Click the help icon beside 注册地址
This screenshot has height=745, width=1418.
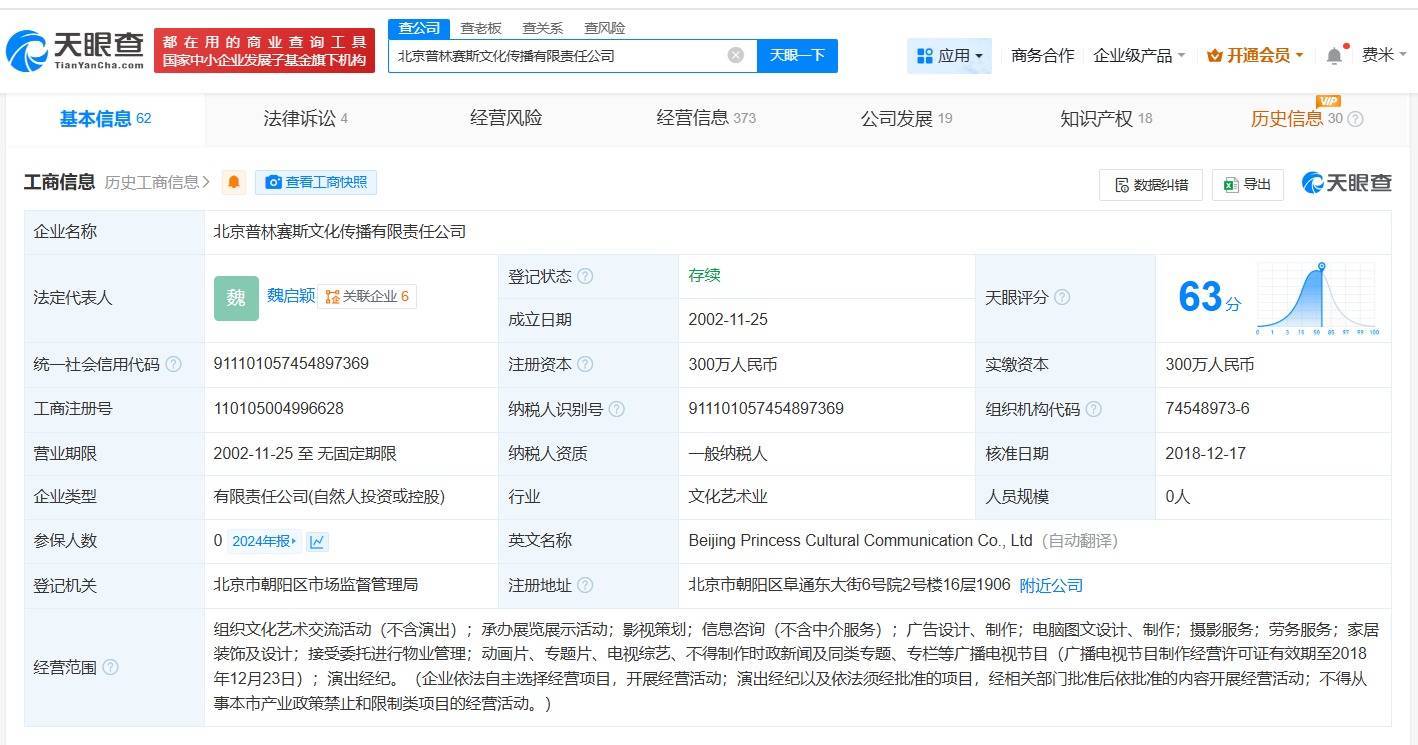tap(585, 585)
